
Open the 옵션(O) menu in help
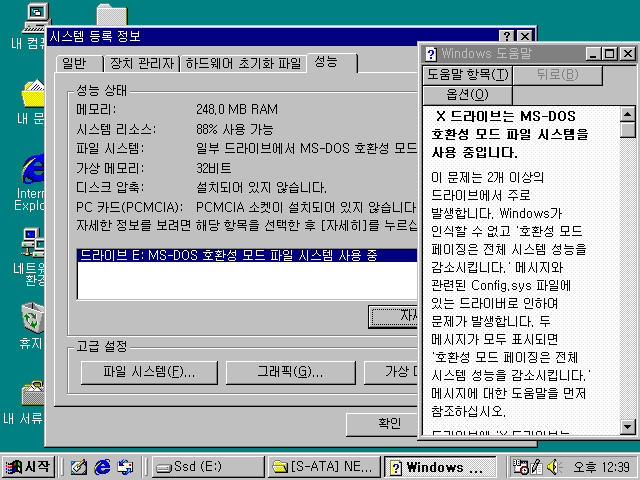tap(467, 95)
